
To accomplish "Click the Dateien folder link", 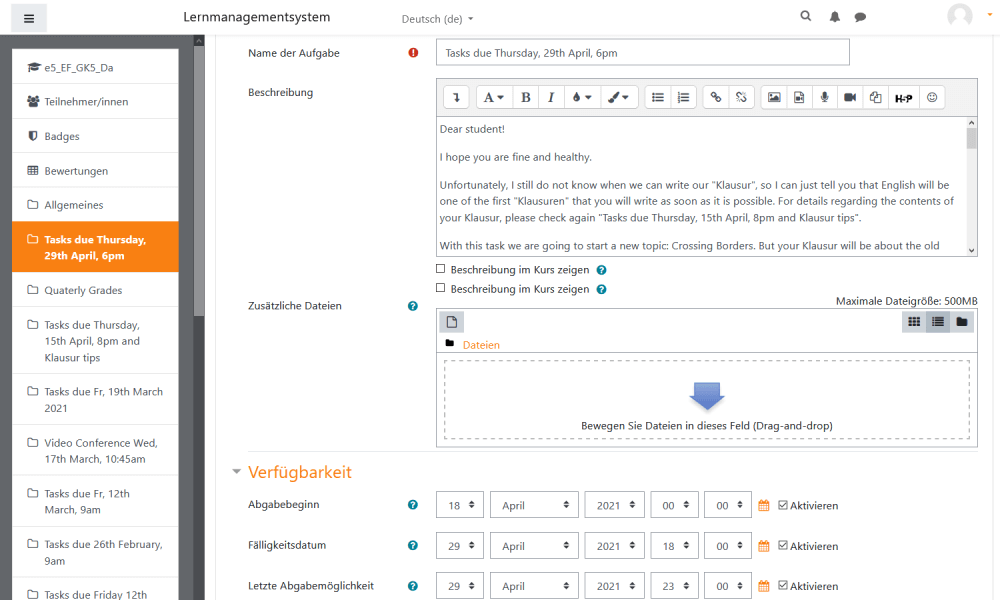I will tap(481, 345).
